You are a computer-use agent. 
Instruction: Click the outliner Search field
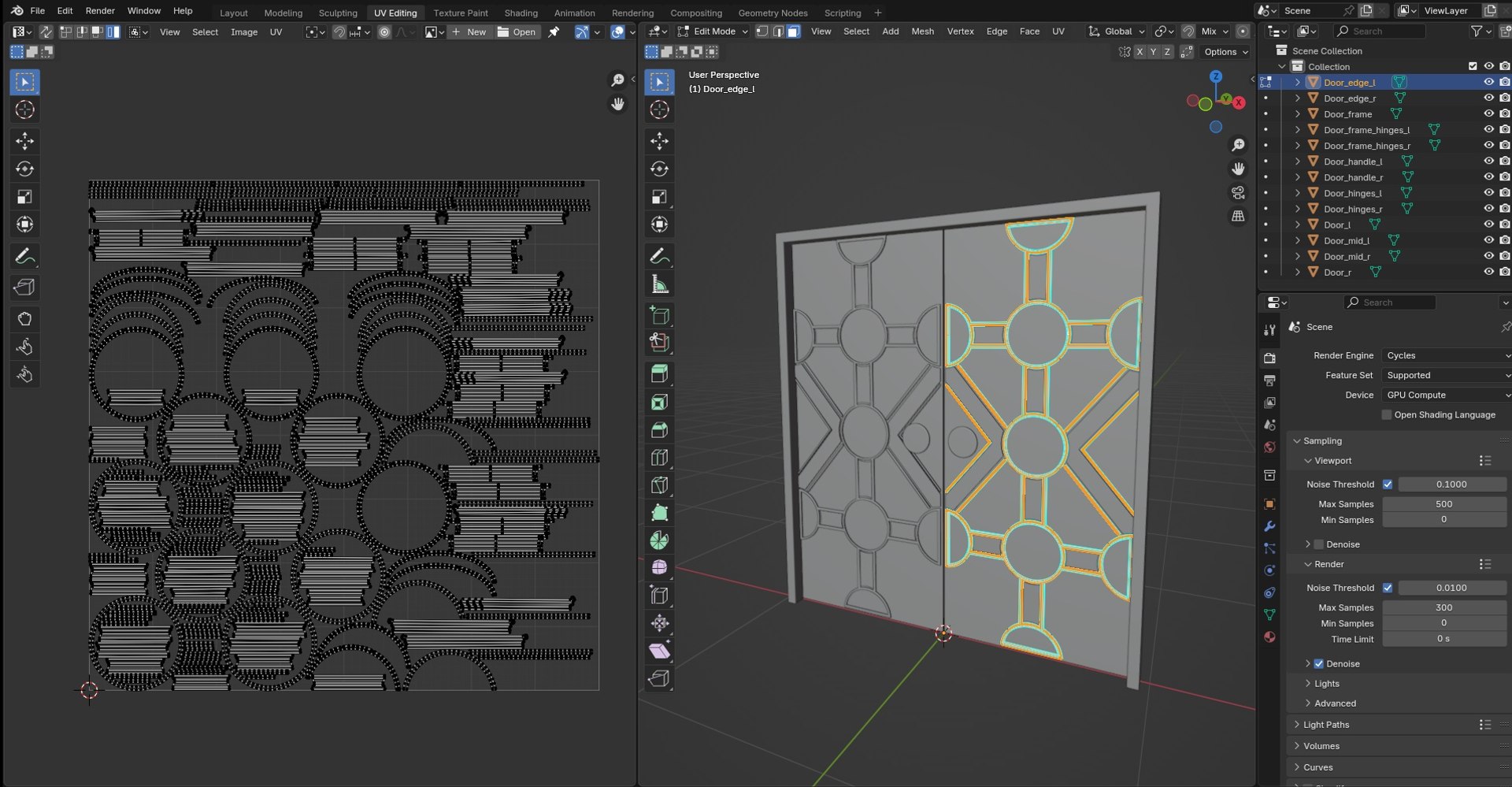tap(1380, 32)
